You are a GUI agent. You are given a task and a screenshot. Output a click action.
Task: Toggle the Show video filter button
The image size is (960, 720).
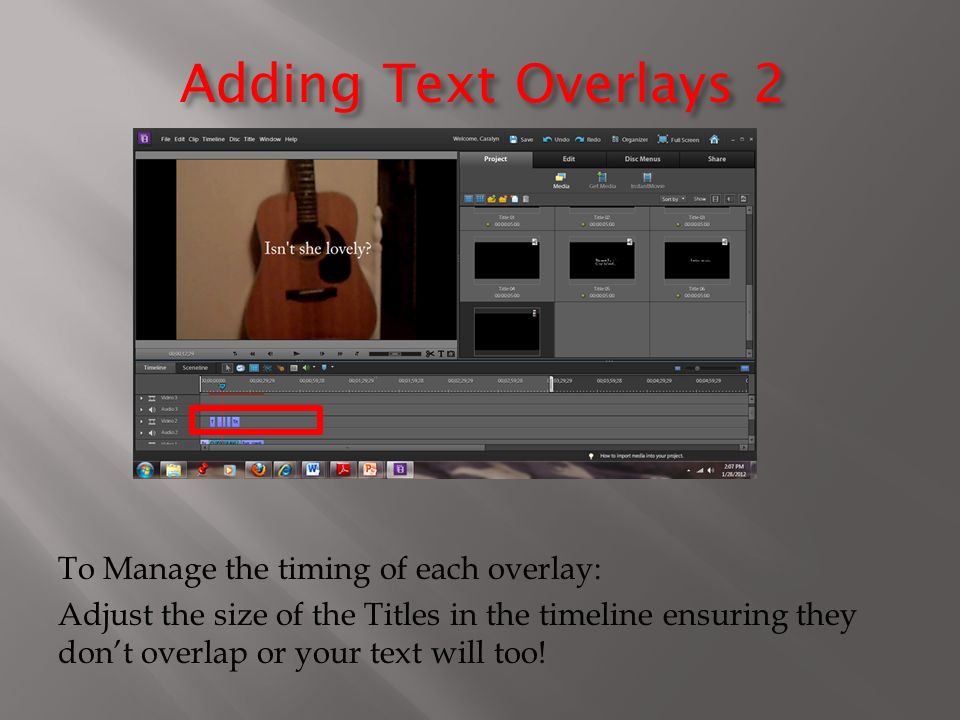[x=715, y=199]
